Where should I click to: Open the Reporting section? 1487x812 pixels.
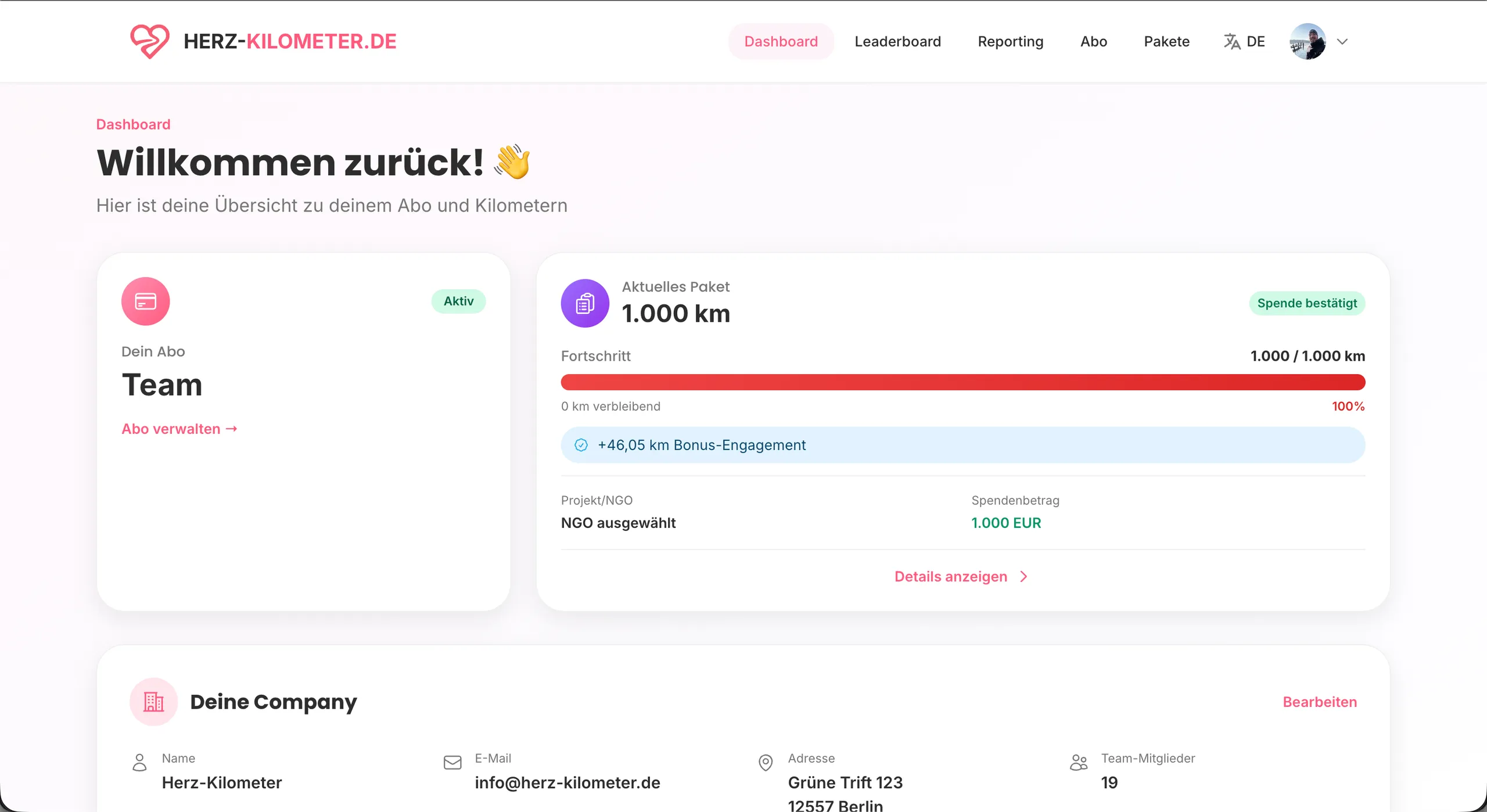click(1011, 41)
